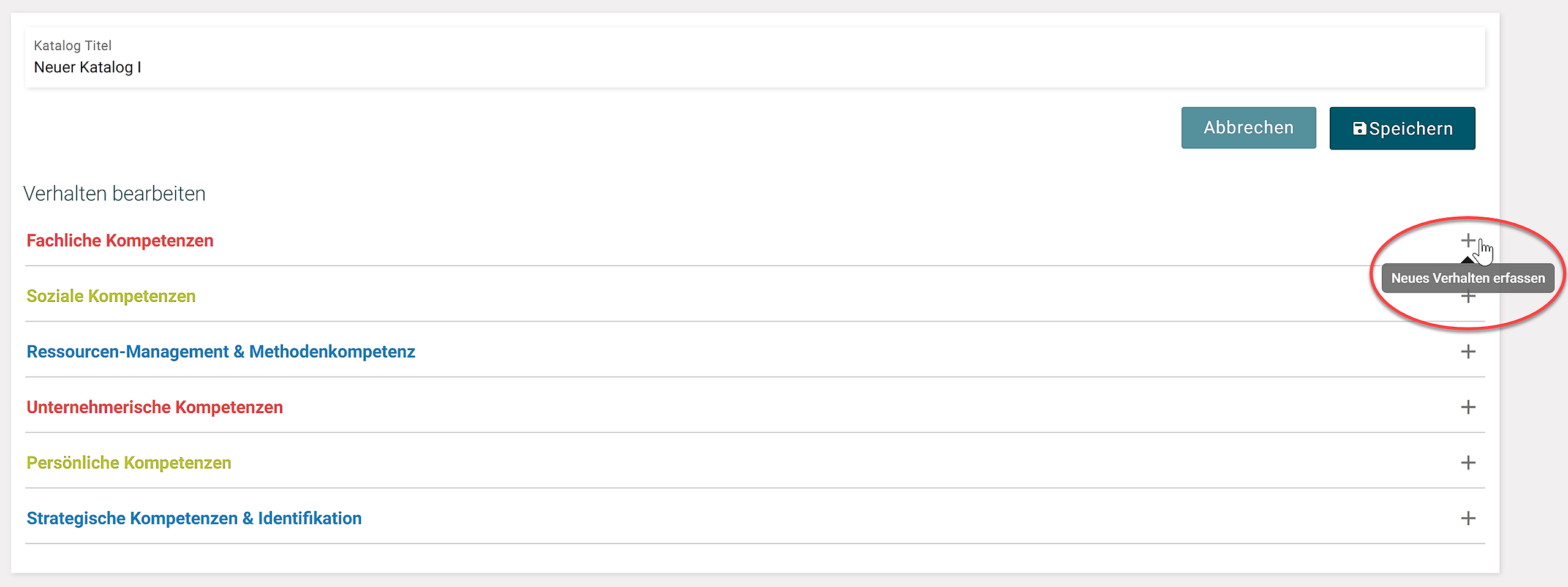The image size is (1568, 587).
Task: Select the Persönliche Kompetenzen heading
Action: click(x=129, y=463)
